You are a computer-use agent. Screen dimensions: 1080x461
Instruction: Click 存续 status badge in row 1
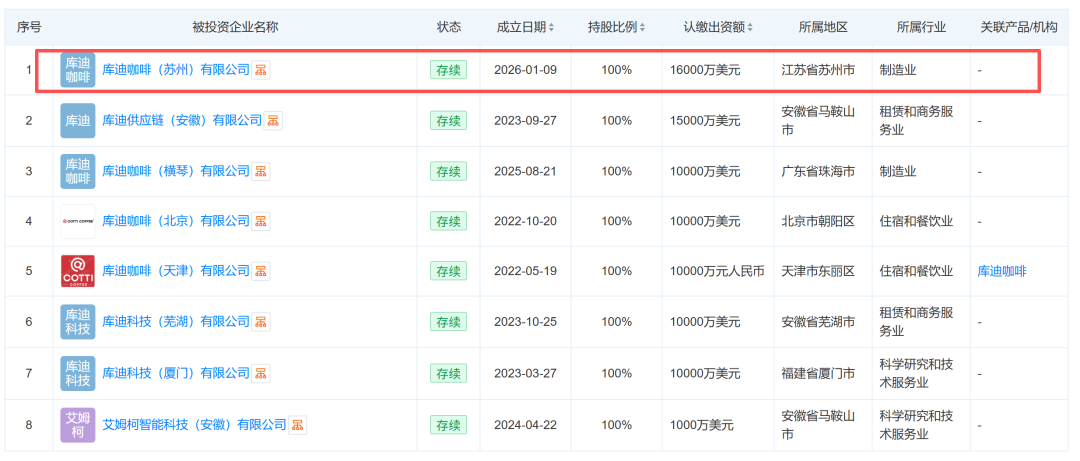click(447, 70)
